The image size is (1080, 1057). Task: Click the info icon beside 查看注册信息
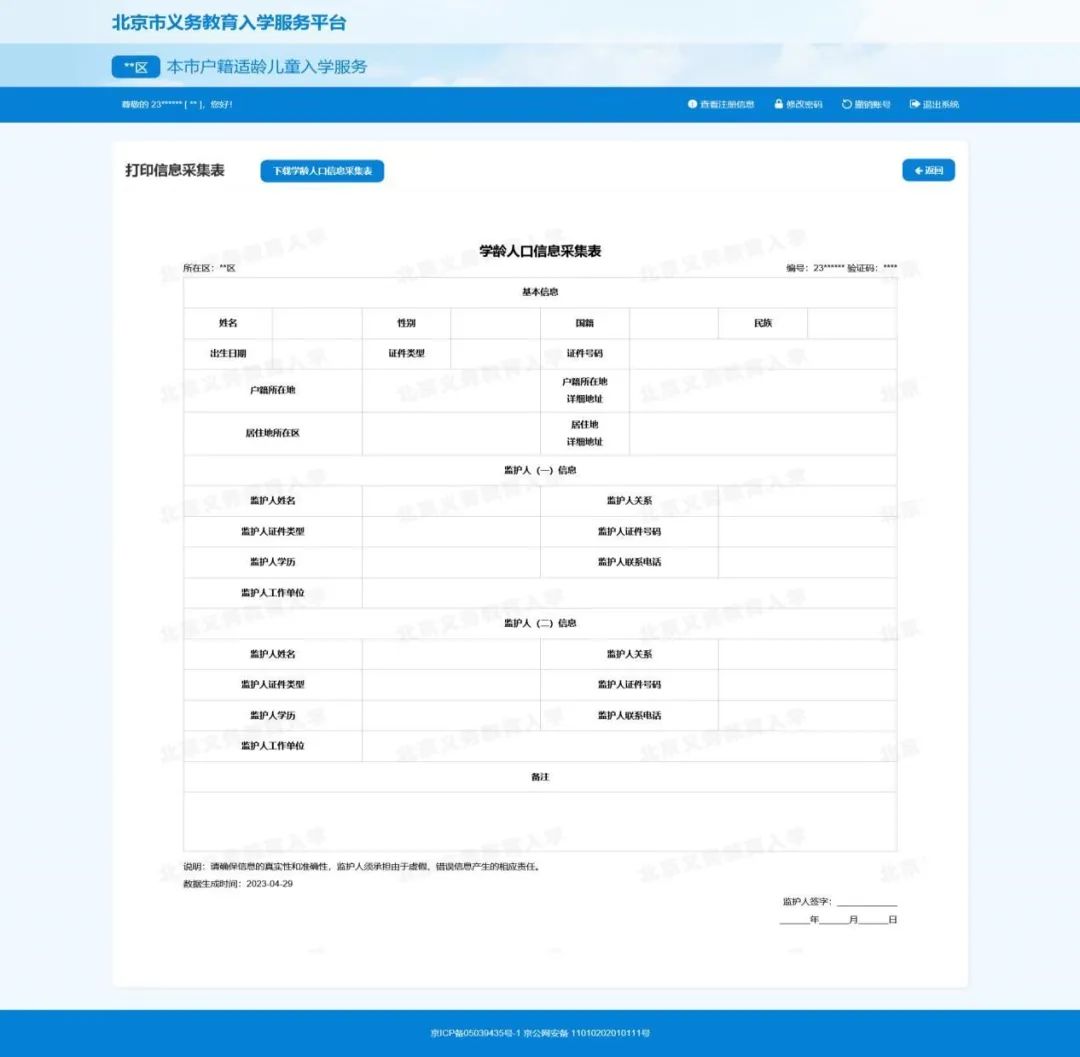(692, 104)
